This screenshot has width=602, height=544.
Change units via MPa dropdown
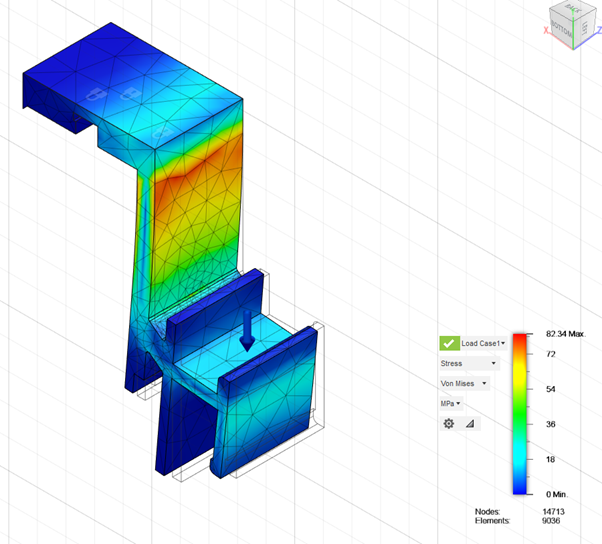451,404
